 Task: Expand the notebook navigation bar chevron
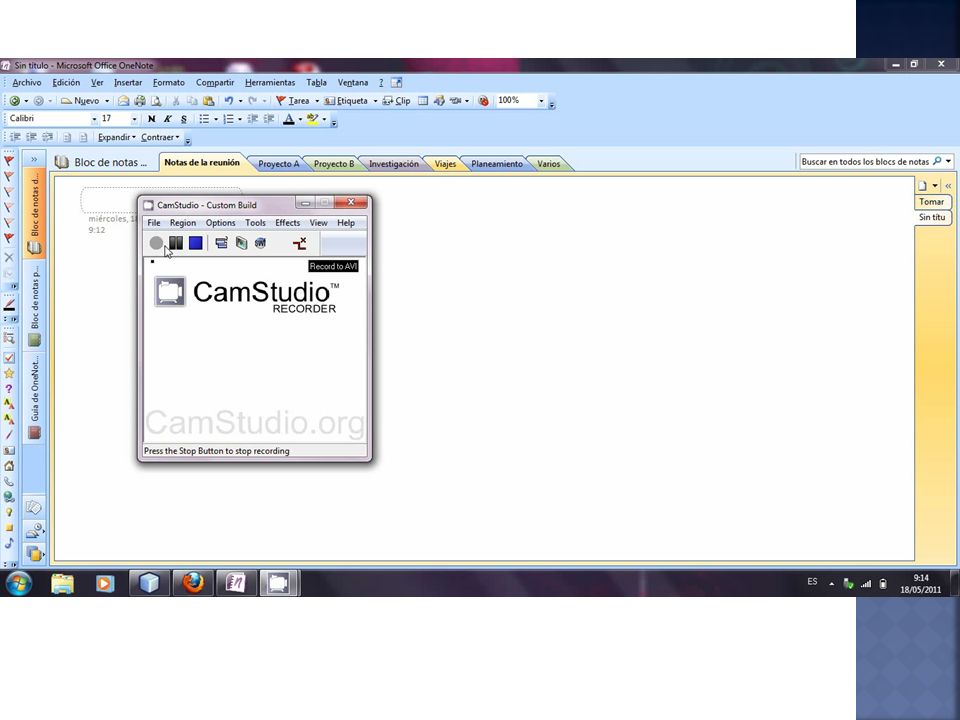coord(34,159)
